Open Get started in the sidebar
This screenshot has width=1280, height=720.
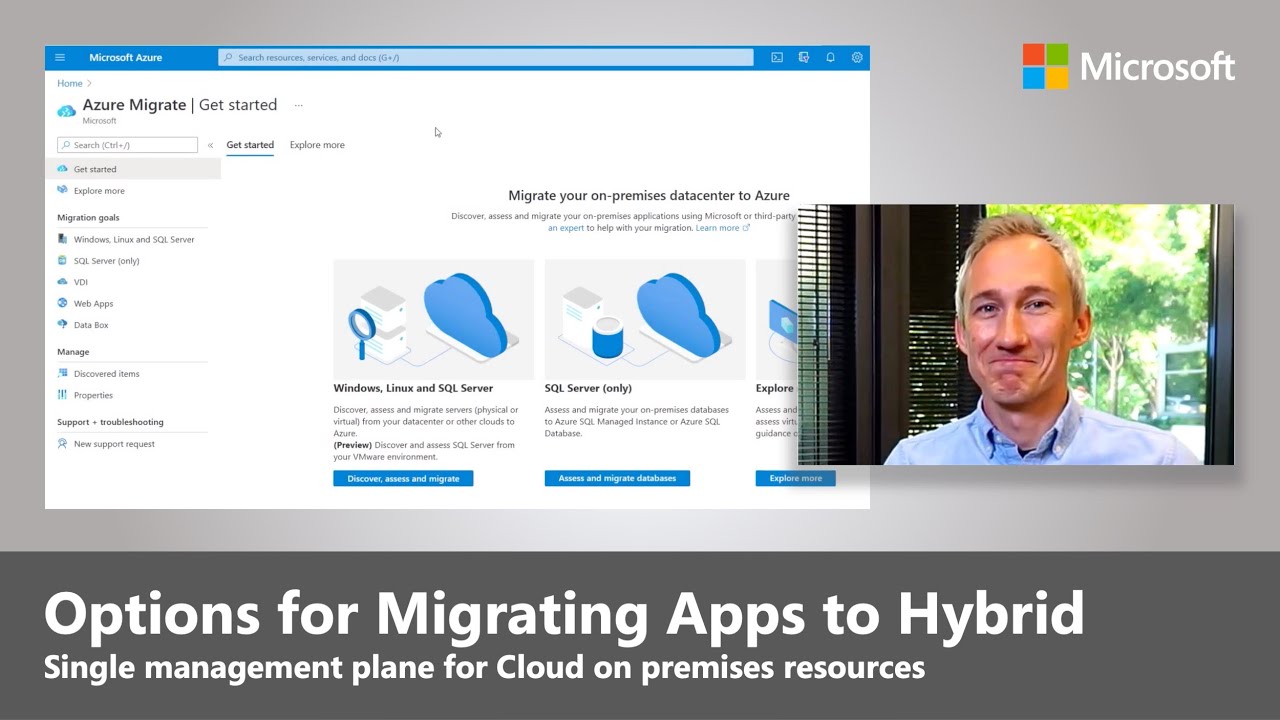(133, 169)
